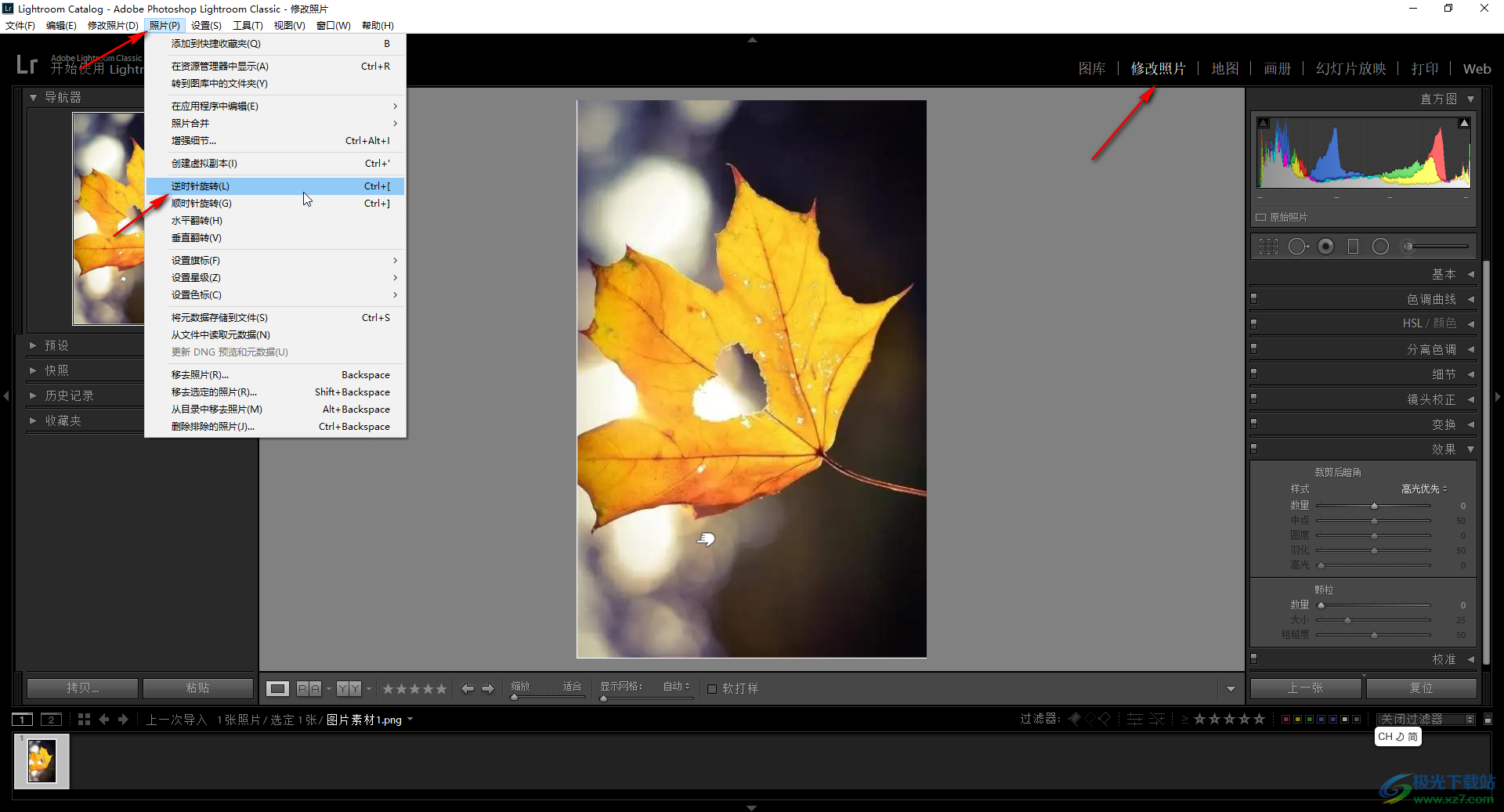Select the Radial Filter tool
This screenshot has width=1504, height=812.
(x=1380, y=247)
